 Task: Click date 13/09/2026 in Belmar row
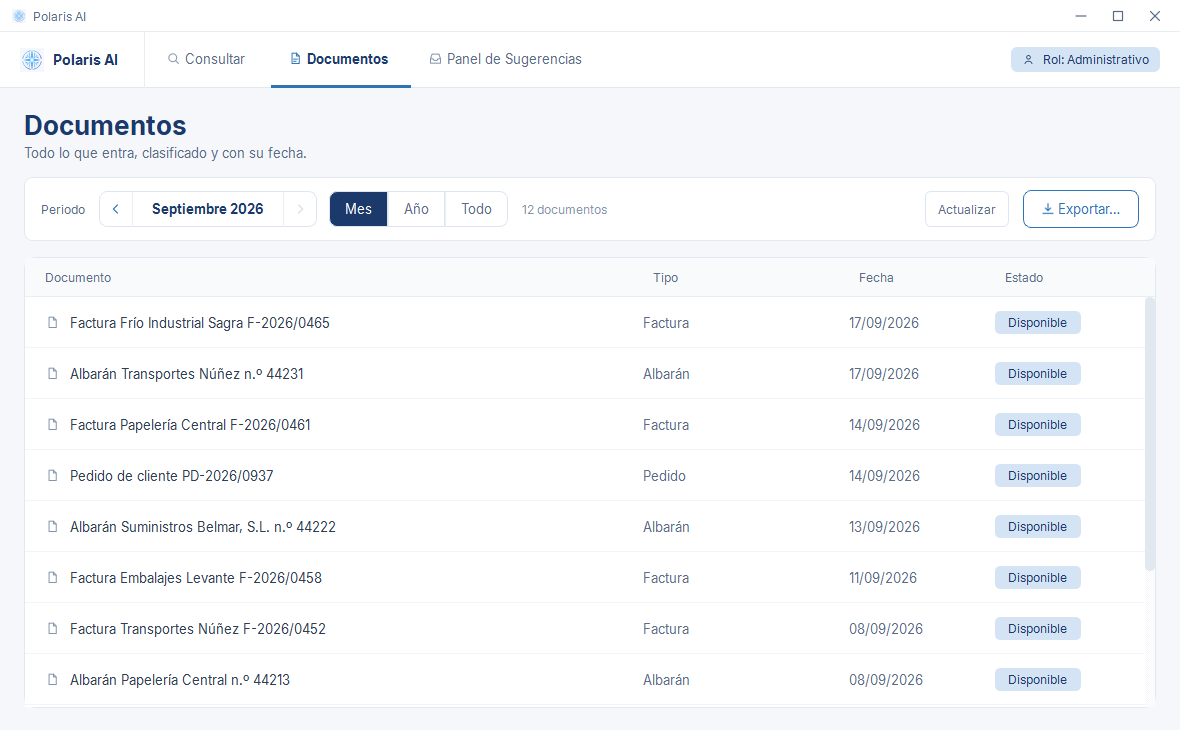[x=884, y=527]
